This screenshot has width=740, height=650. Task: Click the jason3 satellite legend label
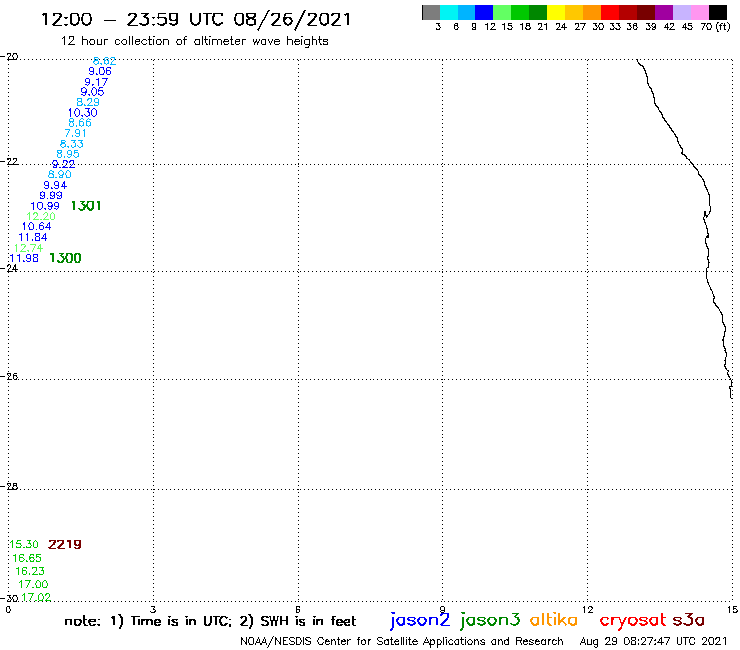point(490,620)
